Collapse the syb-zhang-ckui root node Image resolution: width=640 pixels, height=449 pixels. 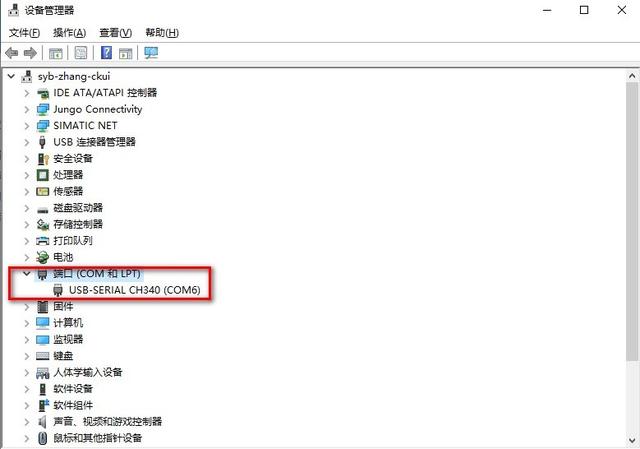tap(11, 76)
